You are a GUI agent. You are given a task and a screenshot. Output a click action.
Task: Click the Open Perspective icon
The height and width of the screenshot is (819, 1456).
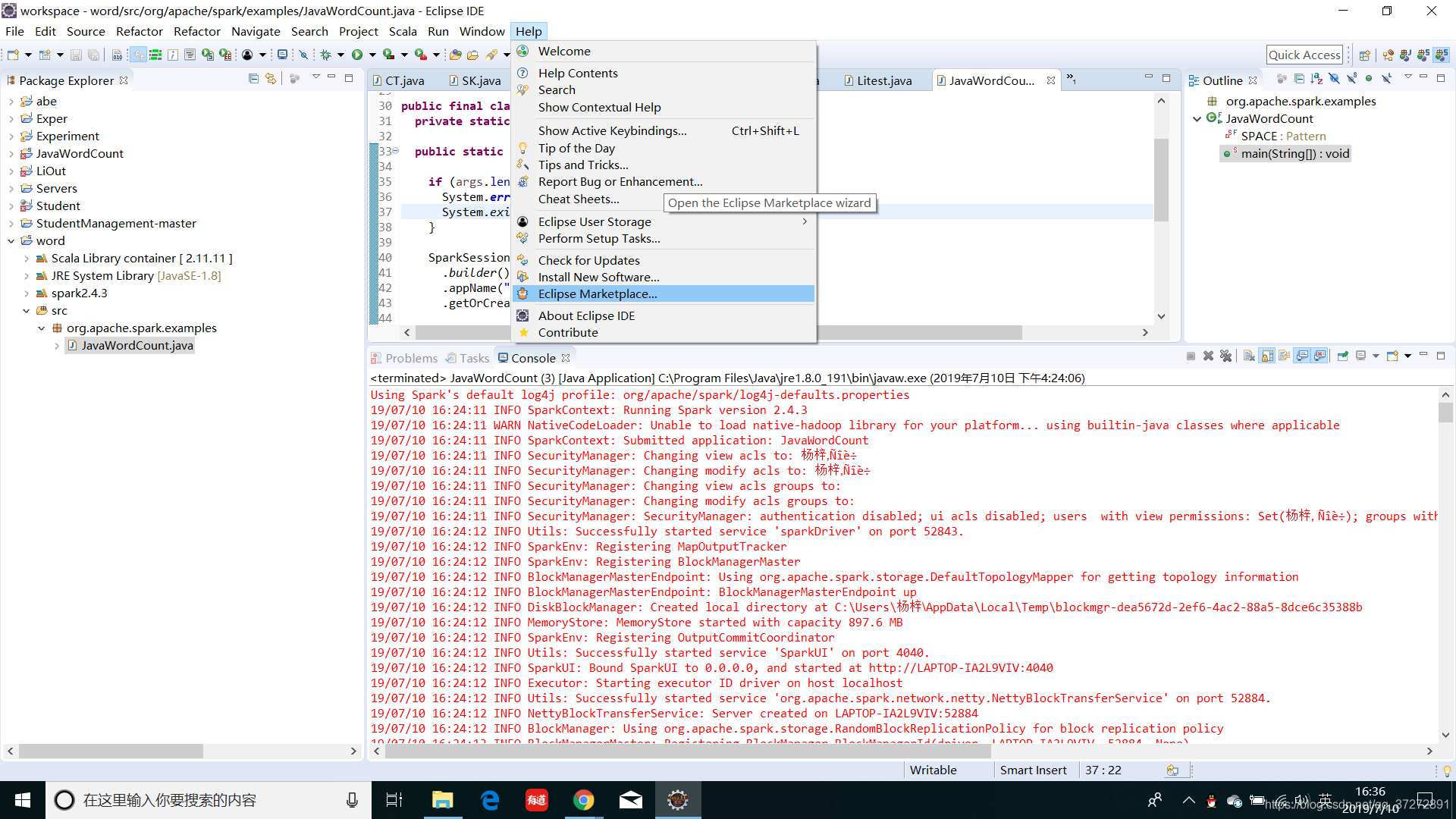(1365, 55)
